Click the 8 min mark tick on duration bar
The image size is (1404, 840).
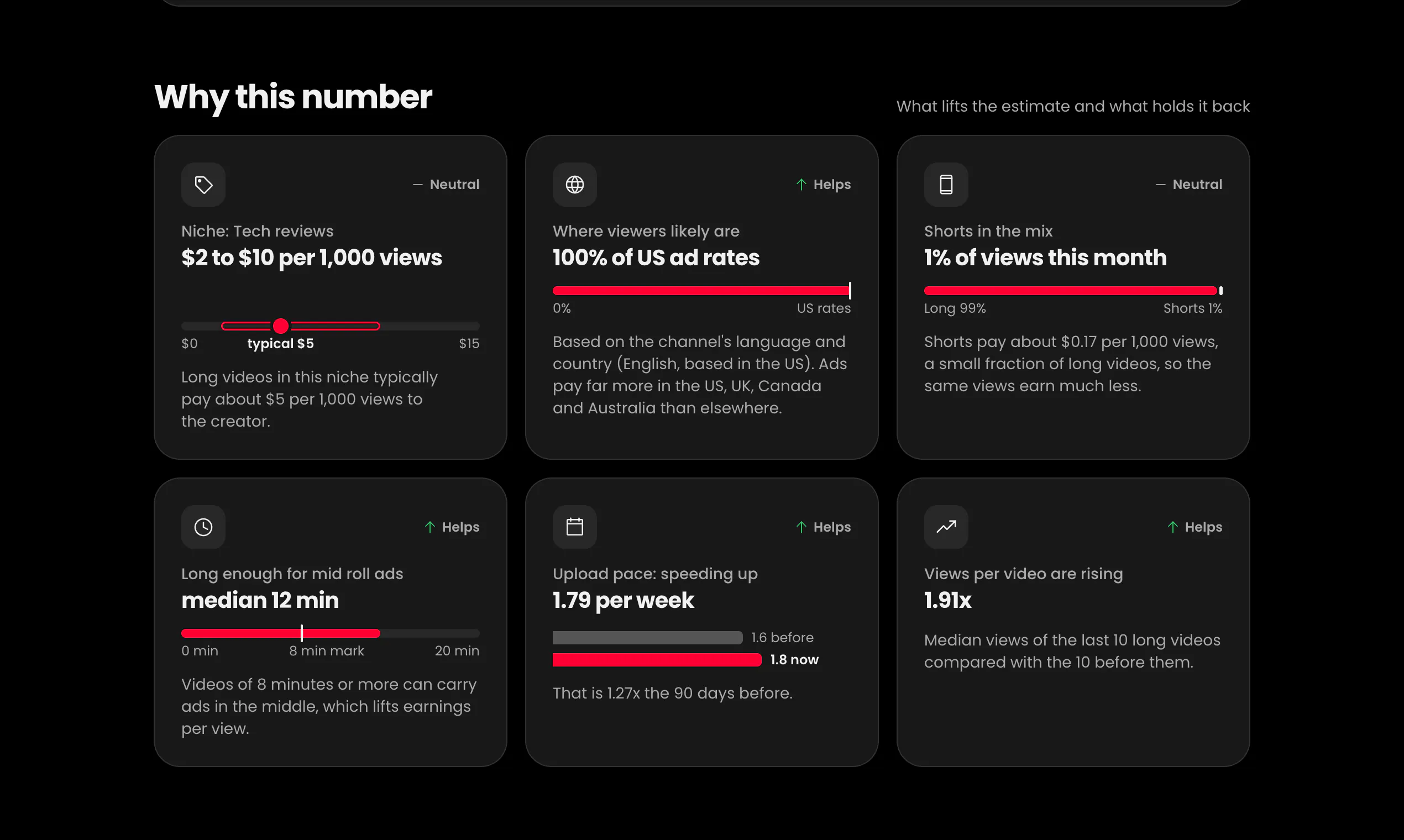point(302,633)
